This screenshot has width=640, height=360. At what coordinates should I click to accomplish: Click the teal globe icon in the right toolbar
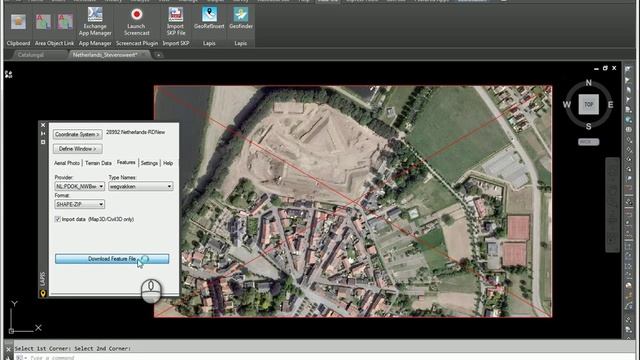[x=628, y=120]
